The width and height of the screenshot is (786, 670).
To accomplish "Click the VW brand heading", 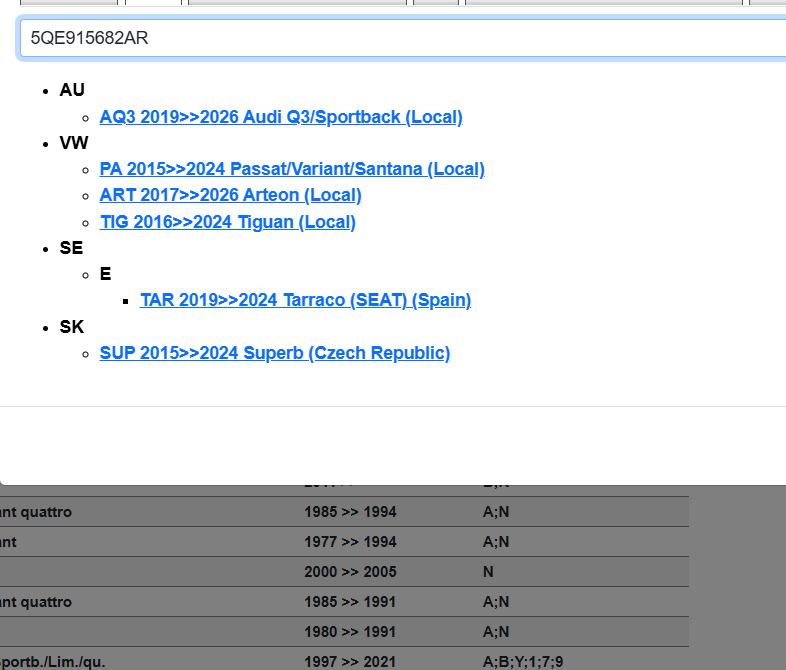I will pyautogui.click(x=74, y=143).
